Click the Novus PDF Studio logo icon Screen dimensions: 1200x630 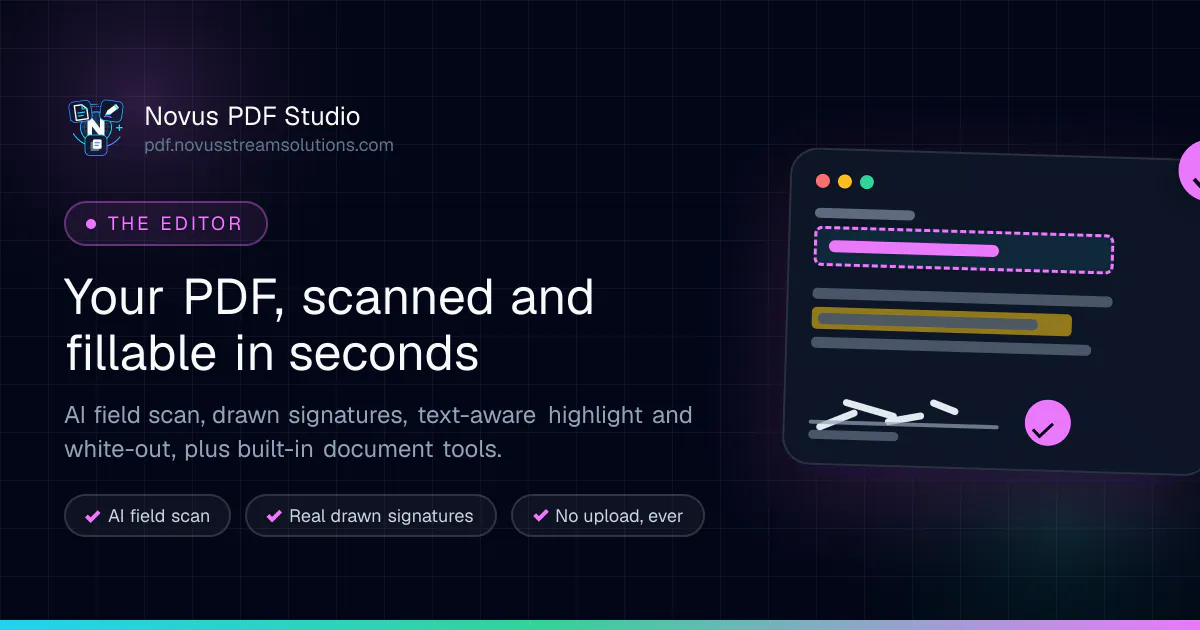pyautogui.click(x=96, y=127)
